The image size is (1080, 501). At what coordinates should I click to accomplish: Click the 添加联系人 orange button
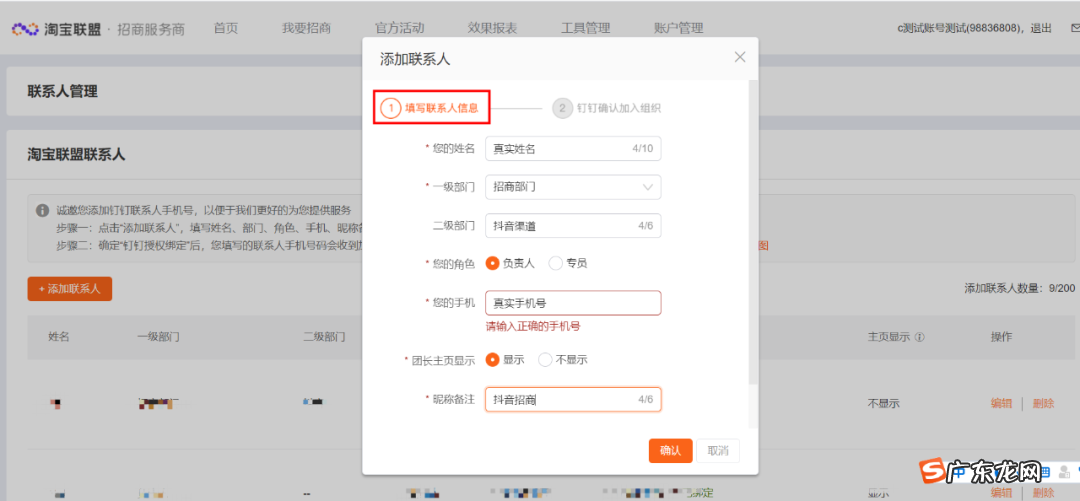tap(70, 289)
